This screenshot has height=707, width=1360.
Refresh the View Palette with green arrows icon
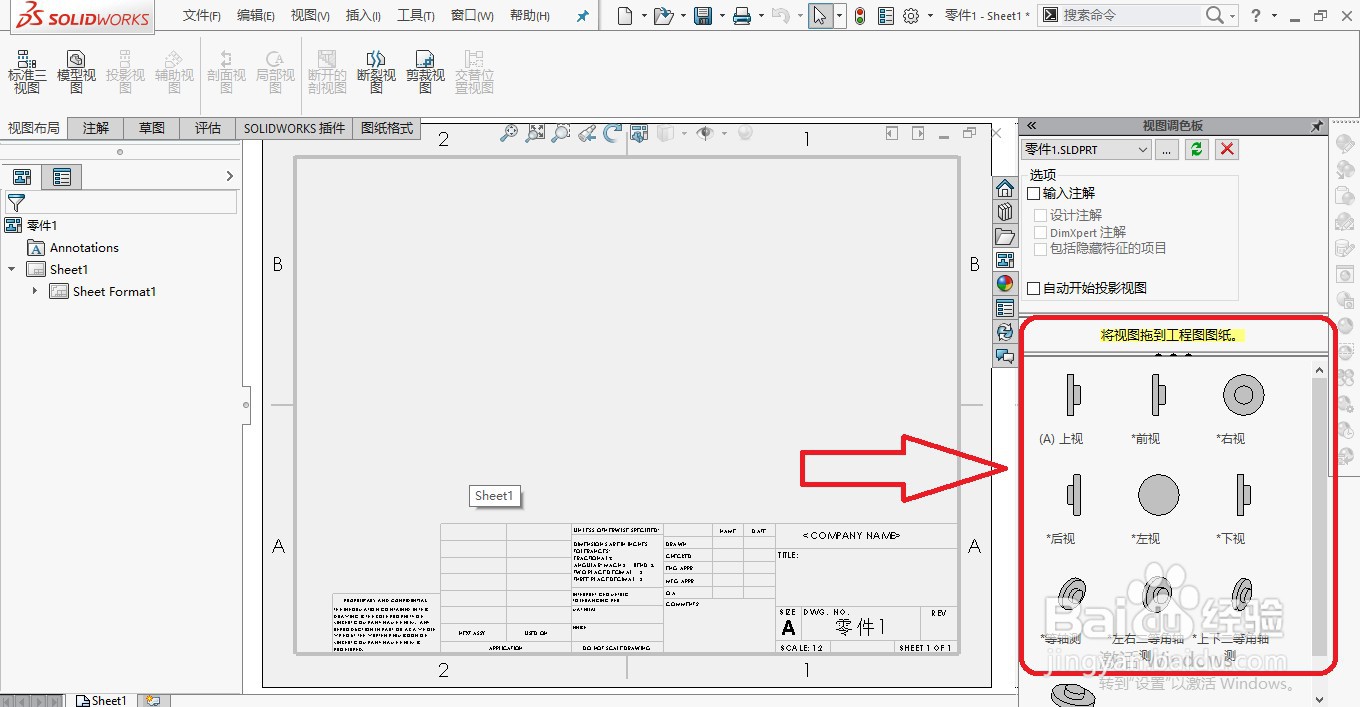coord(1196,149)
